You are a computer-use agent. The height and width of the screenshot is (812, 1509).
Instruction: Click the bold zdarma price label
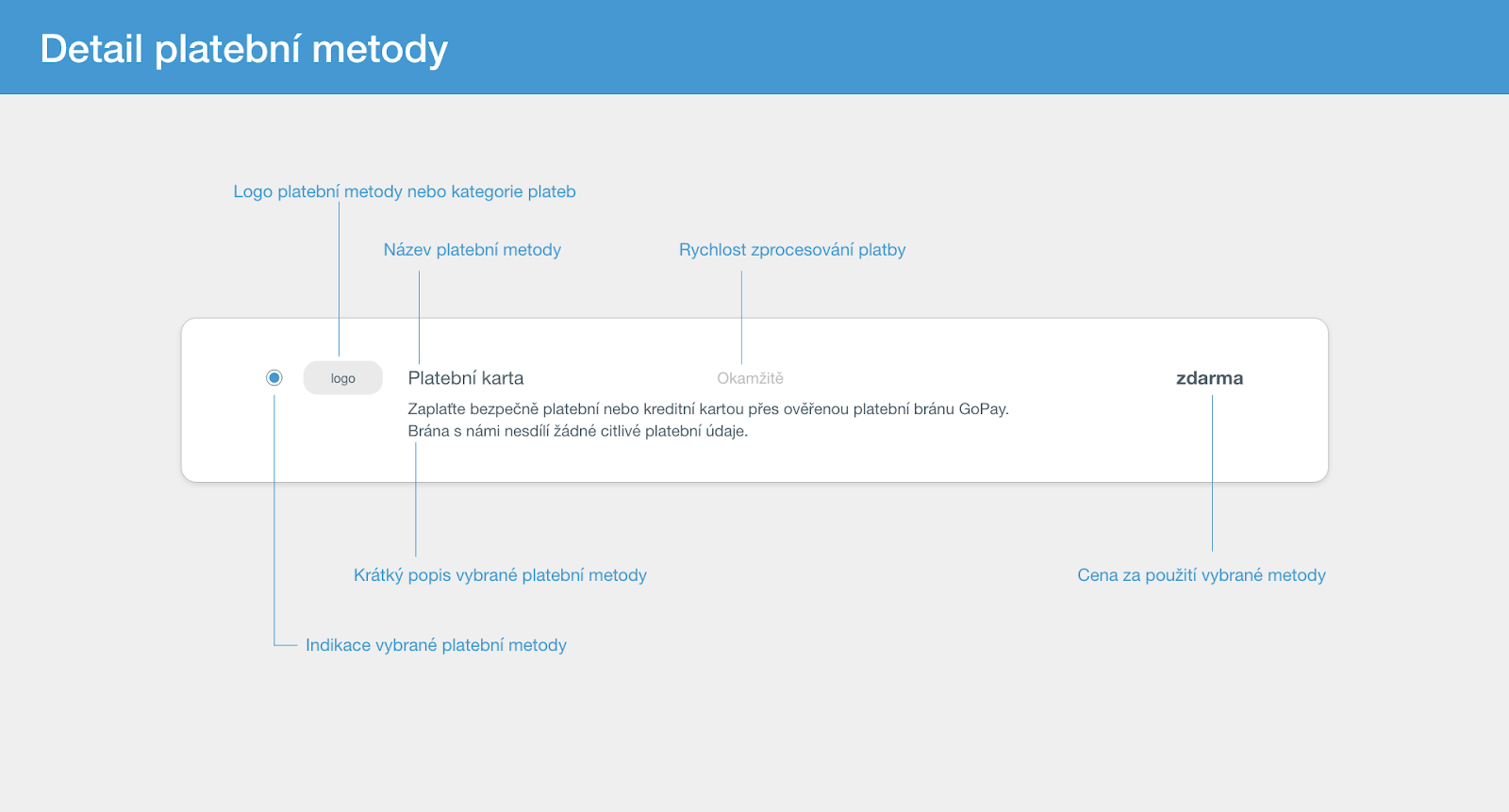tap(1209, 378)
